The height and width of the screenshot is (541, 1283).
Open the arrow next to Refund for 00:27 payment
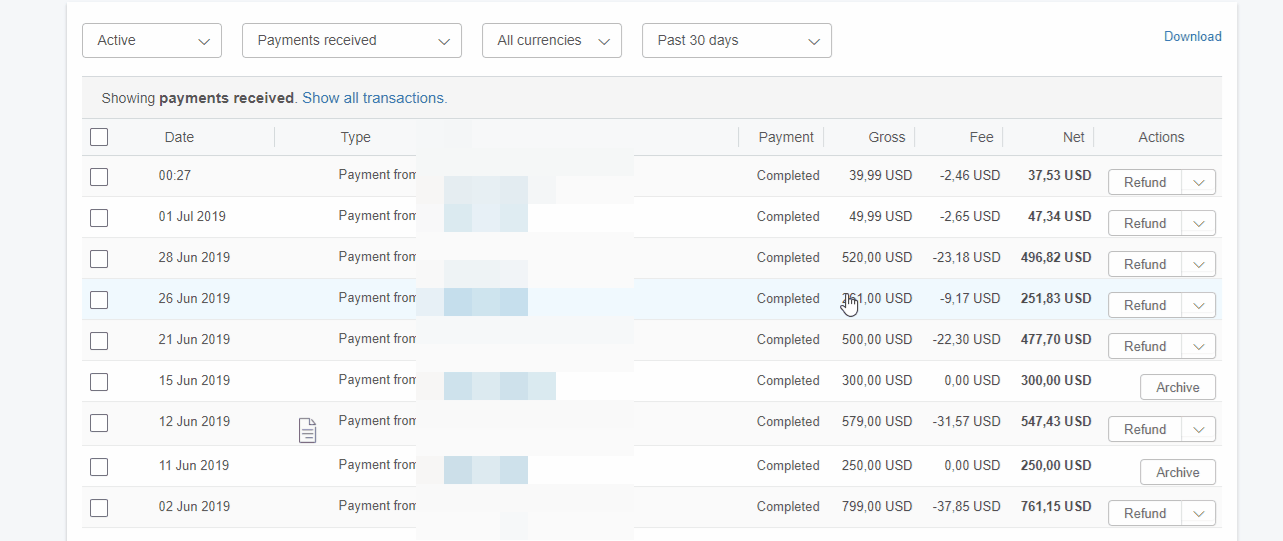pyautogui.click(x=1199, y=182)
